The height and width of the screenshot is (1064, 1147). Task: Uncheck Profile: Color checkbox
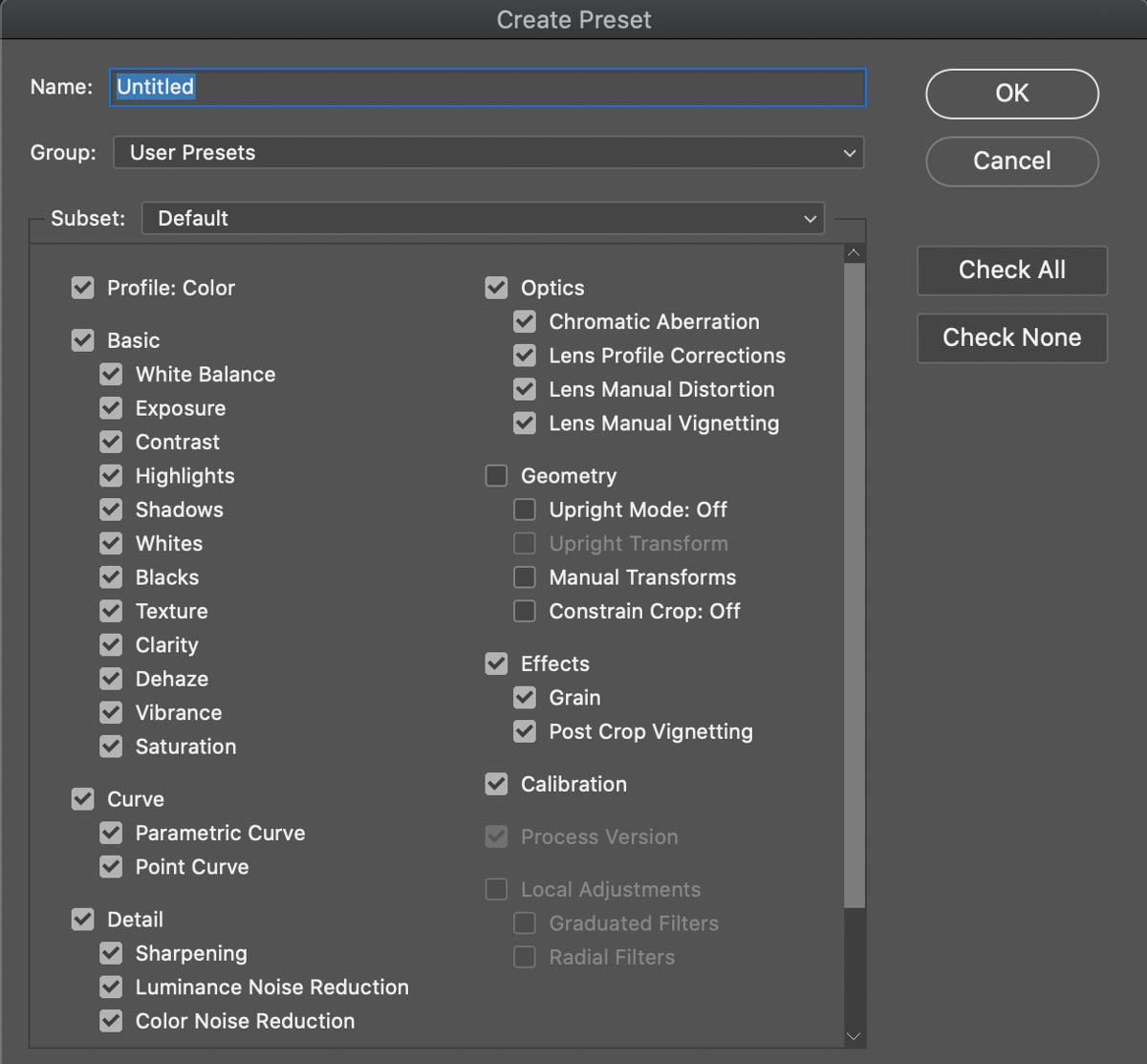[83, 288]
